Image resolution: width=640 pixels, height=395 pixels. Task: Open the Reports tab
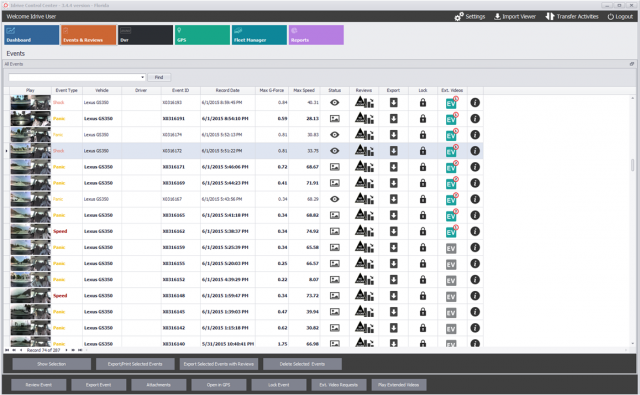click(316, 35)
